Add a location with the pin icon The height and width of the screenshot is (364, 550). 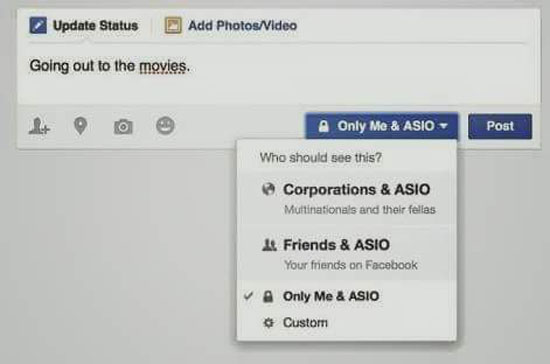coord(80,126)
